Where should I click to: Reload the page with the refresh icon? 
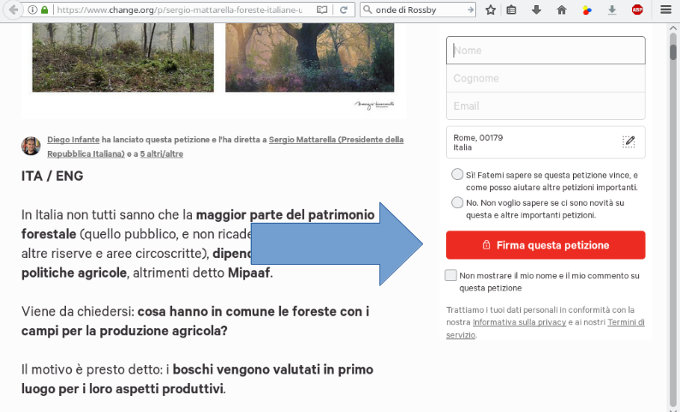point(343,10)
